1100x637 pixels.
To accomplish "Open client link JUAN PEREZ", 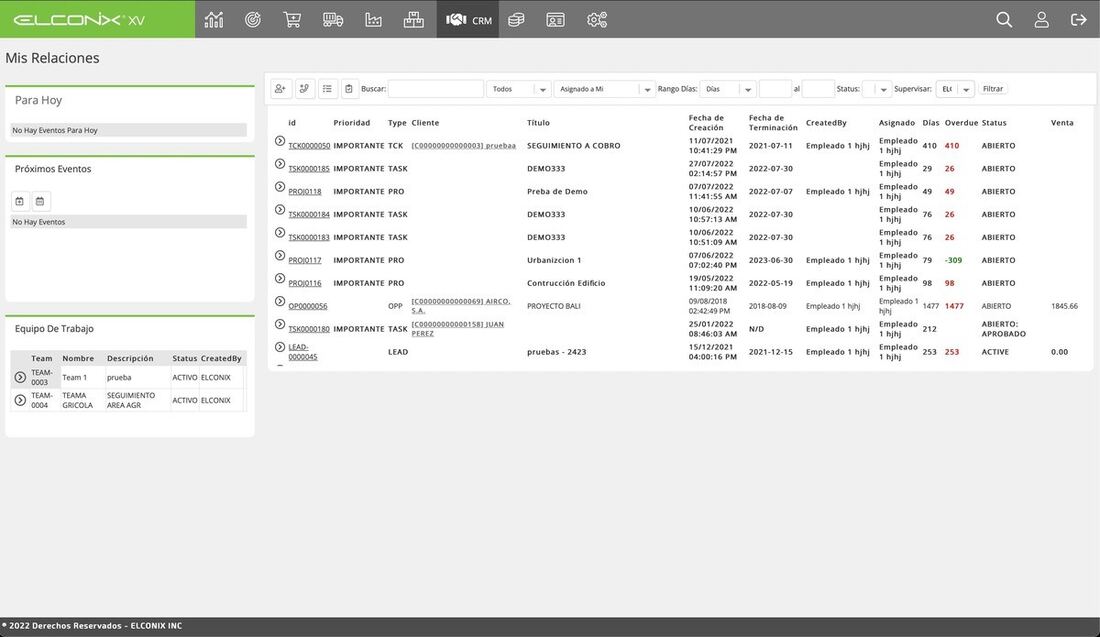I will coord(457,329).
